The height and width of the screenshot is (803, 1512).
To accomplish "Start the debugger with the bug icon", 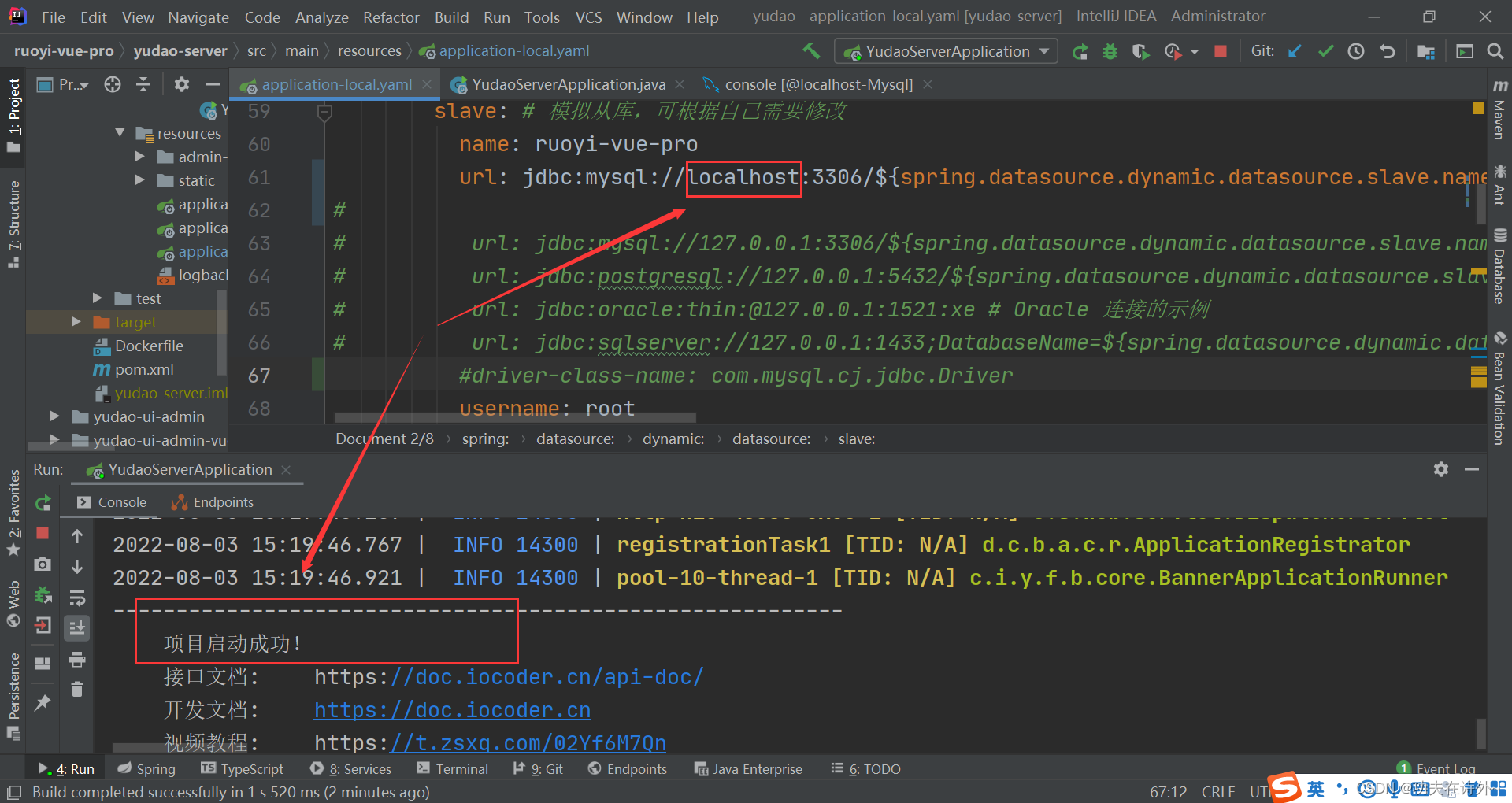I will 1110,51.
